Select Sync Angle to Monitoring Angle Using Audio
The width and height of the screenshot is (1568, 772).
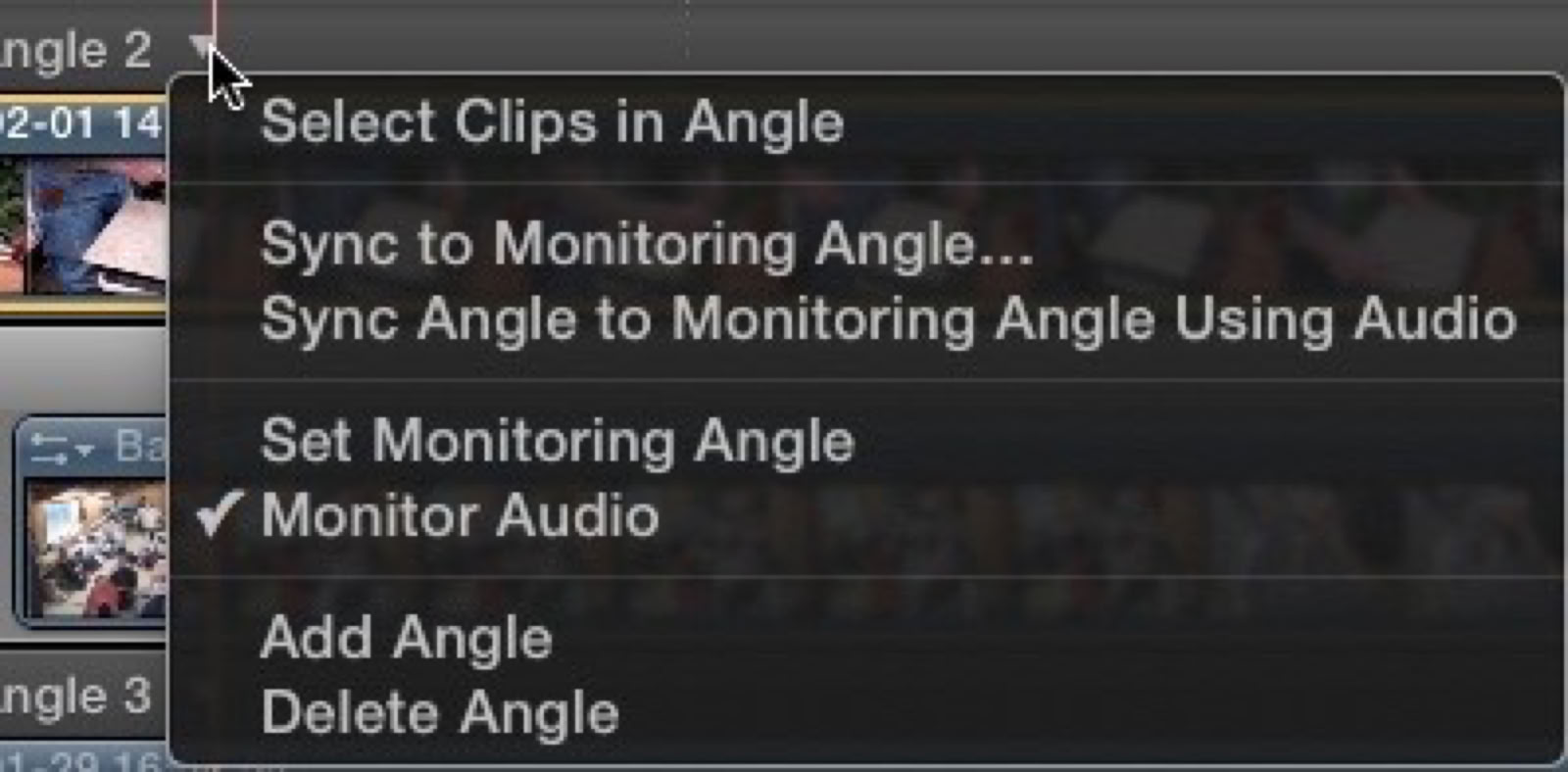tap(888, 319)
